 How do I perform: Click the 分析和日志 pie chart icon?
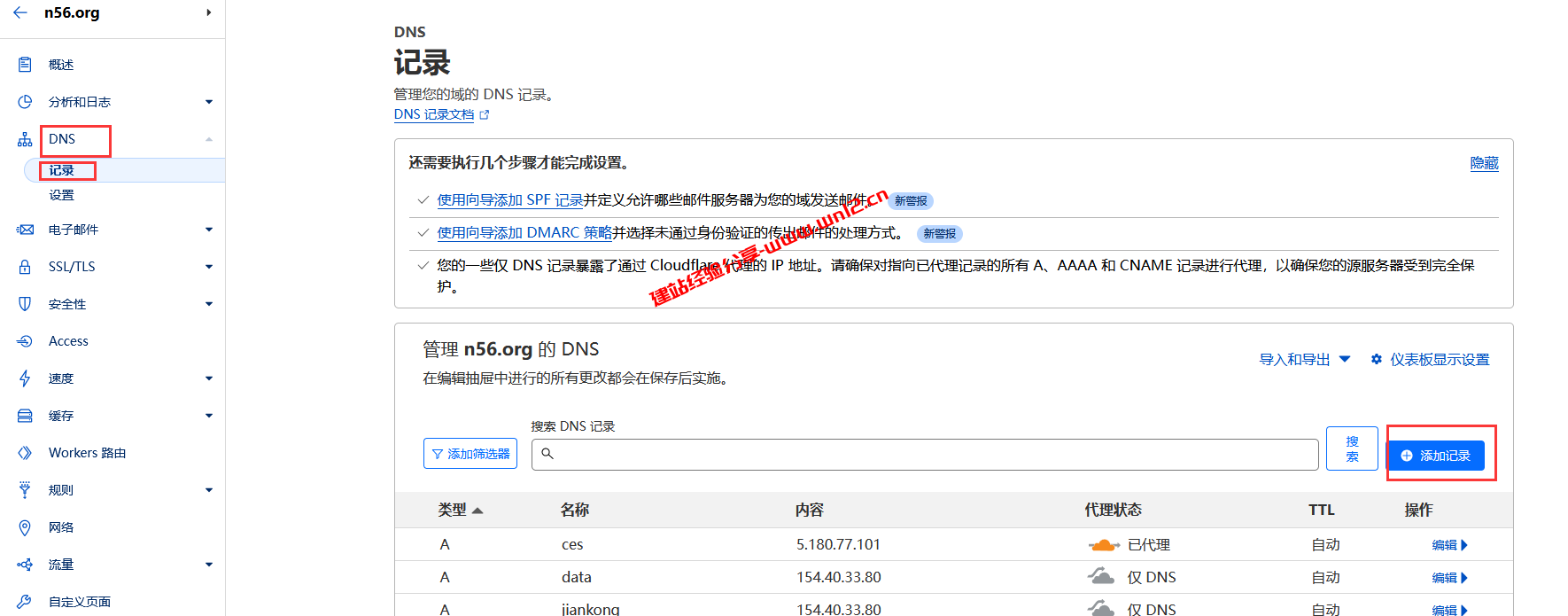[25, 102]
